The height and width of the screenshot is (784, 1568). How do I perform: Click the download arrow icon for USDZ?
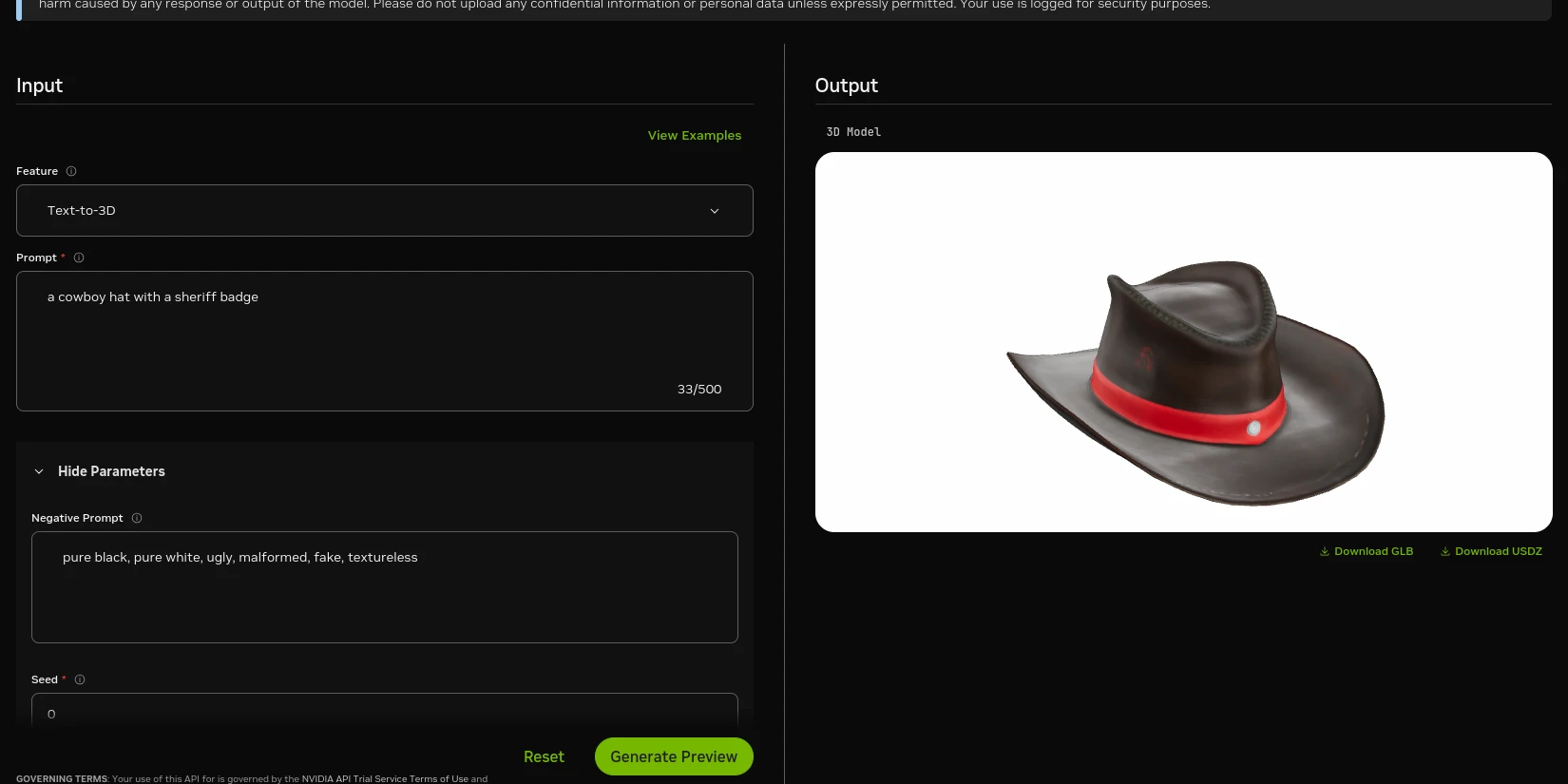click(x=1445, y=552)
